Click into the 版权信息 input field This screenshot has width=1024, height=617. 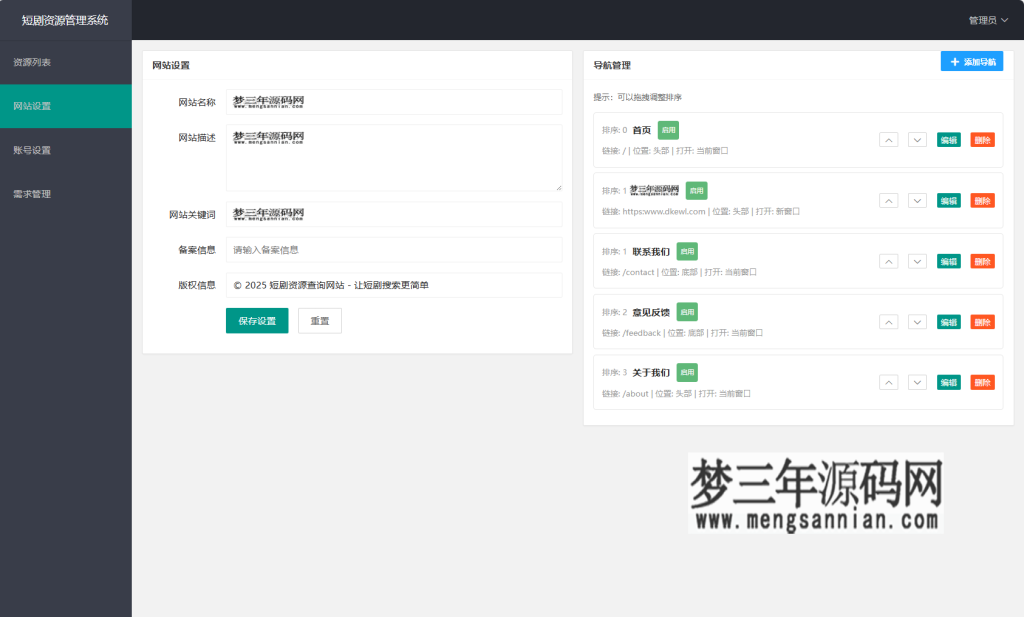click(394, 285)
